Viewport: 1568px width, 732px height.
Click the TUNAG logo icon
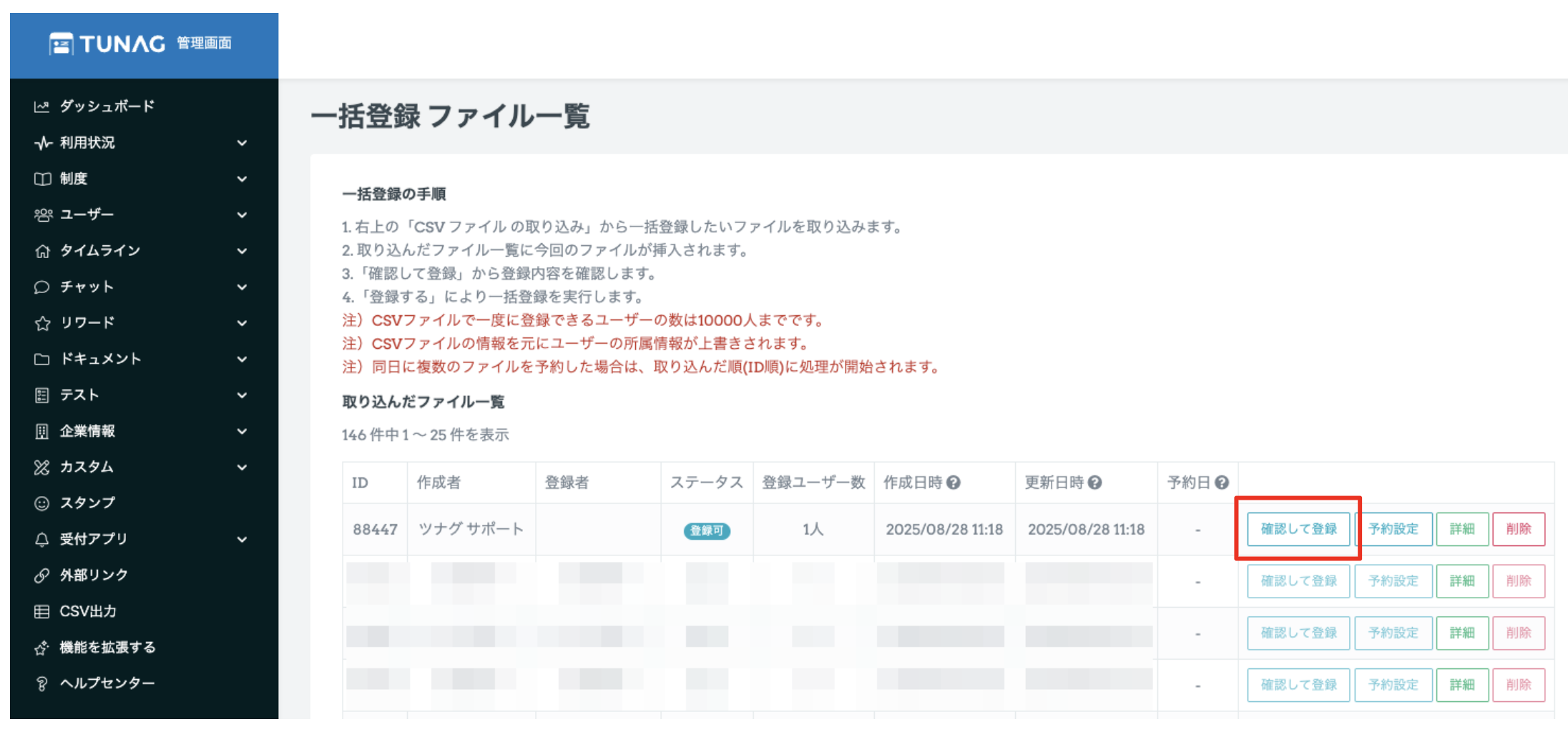click(x=61, y=44)
